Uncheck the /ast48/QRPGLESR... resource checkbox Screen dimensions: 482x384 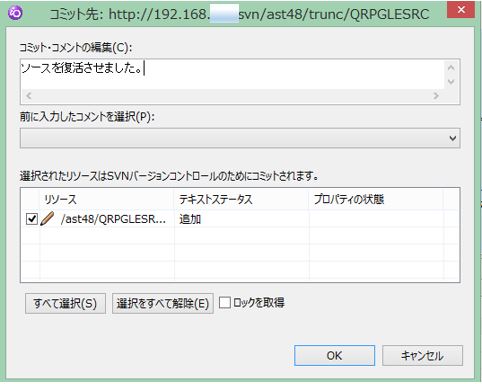coord(32,219)
